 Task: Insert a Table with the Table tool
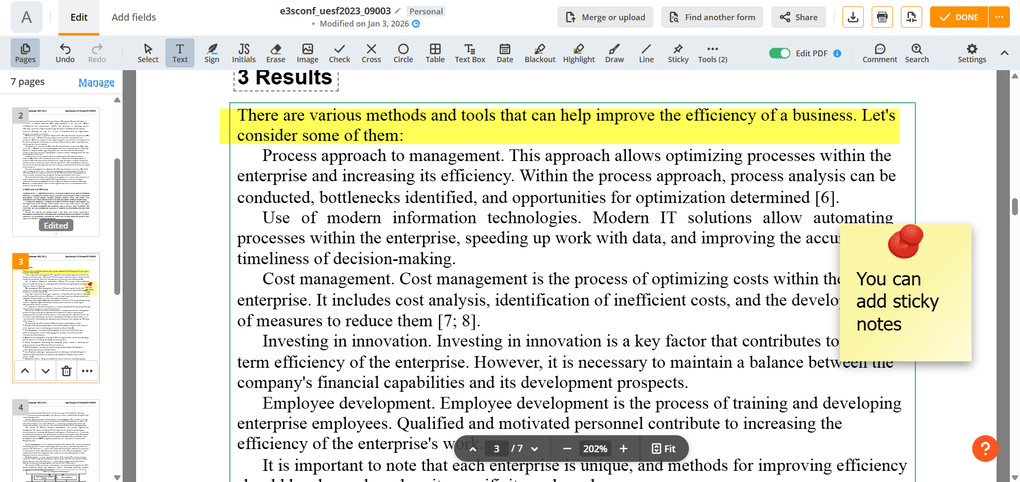tap(435, 53)
